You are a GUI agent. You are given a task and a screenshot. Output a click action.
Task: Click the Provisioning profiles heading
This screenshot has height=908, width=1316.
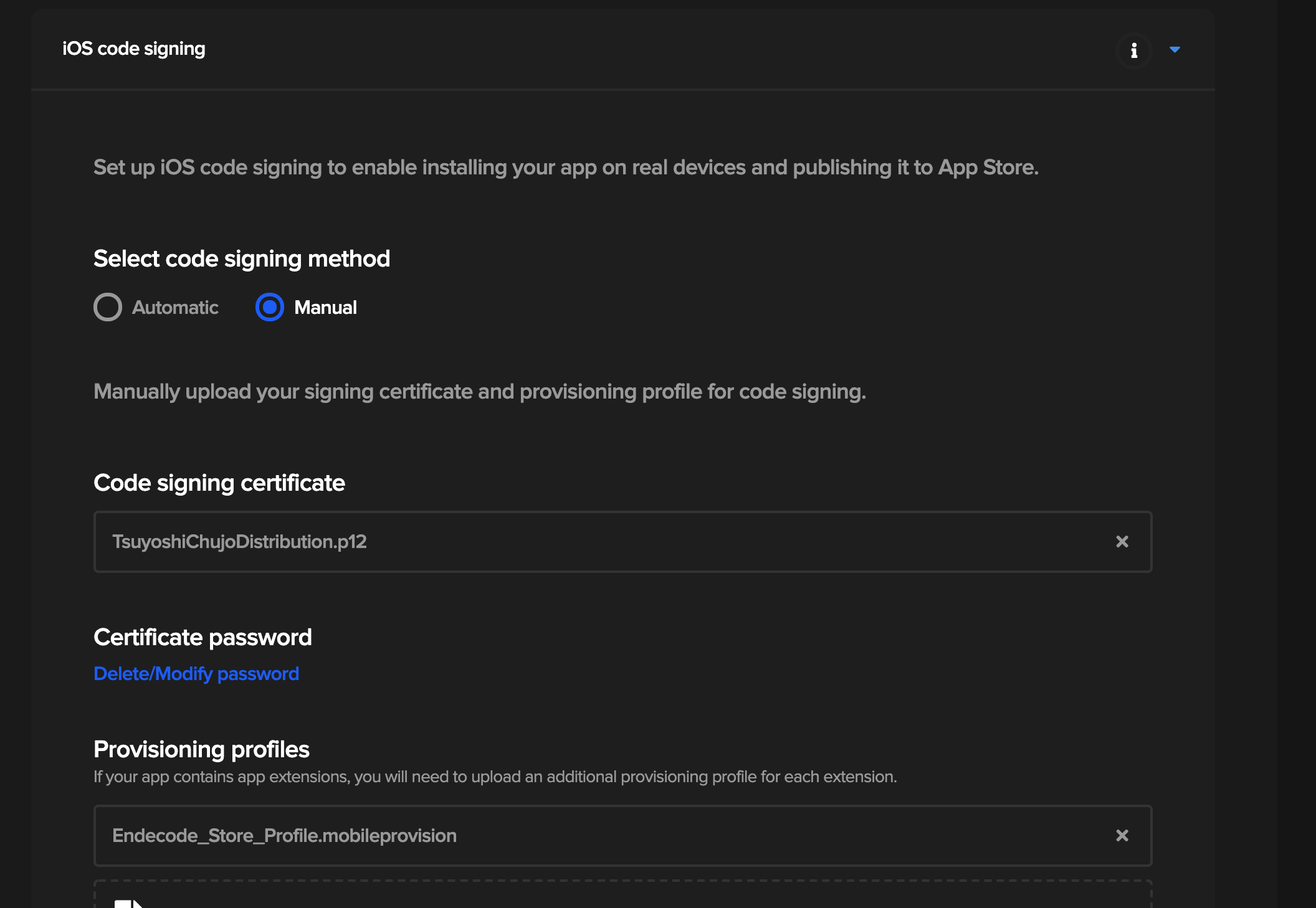click(201, 749)
